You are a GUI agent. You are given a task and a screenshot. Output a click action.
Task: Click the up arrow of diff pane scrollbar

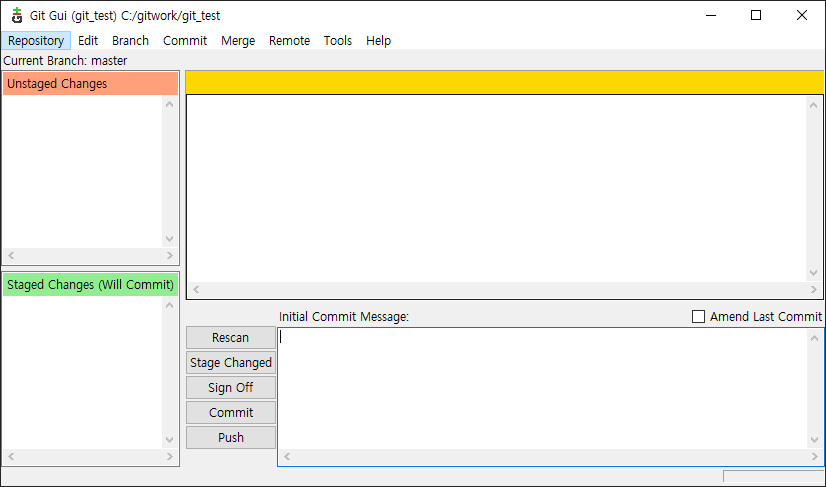[814, 105]
